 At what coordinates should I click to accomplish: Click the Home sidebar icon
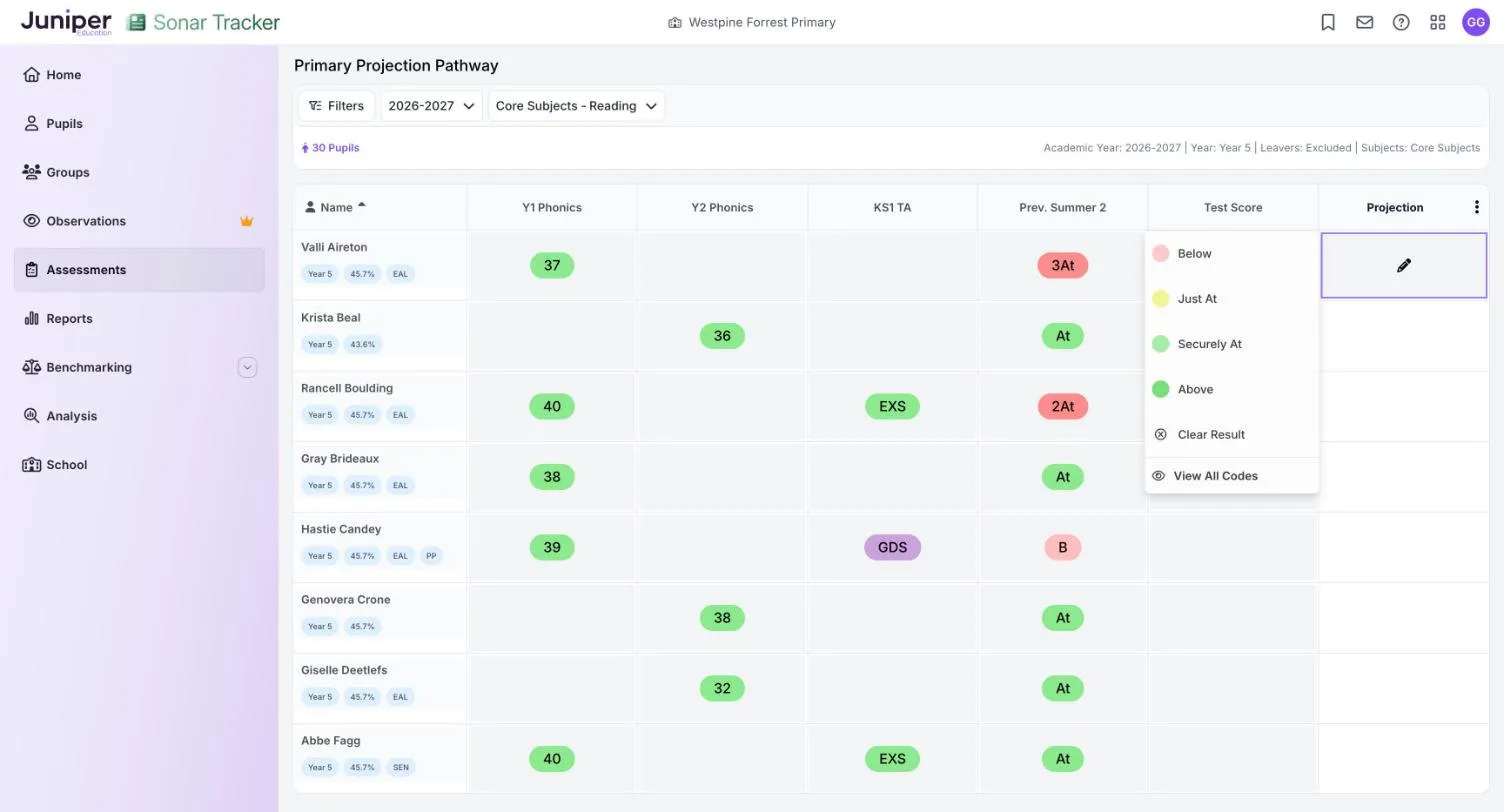pos(31,75)
